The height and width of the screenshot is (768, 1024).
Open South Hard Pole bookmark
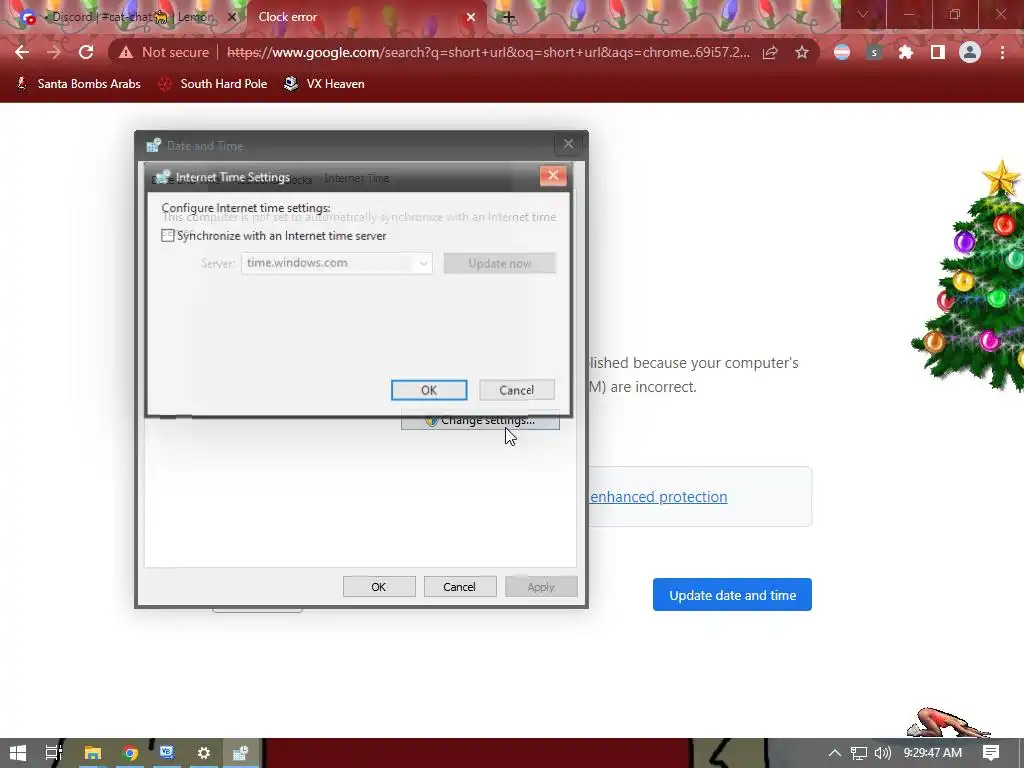point(213,84)
